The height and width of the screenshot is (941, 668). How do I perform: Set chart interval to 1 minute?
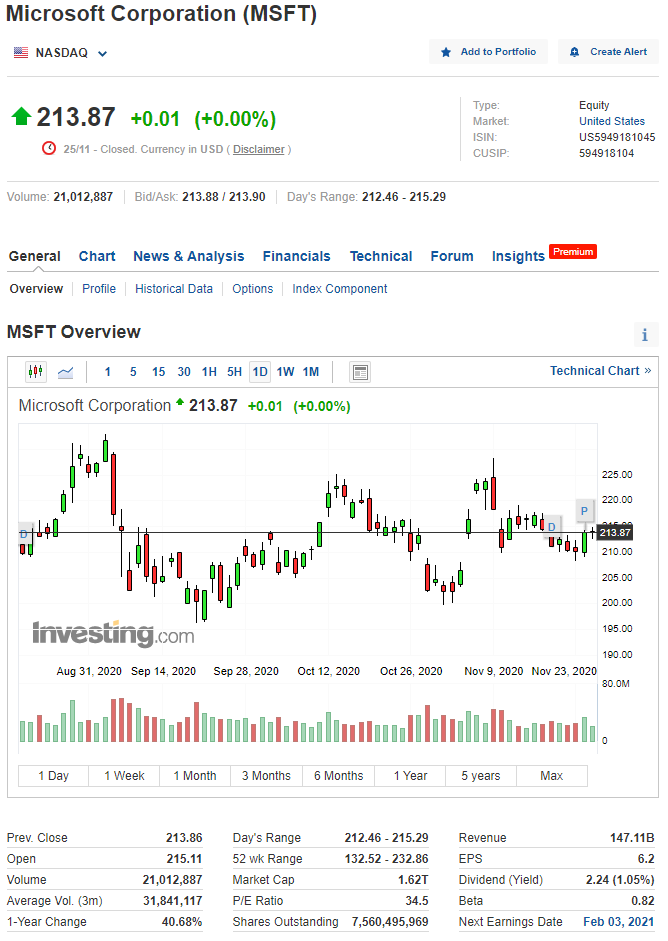pos(107,372)
